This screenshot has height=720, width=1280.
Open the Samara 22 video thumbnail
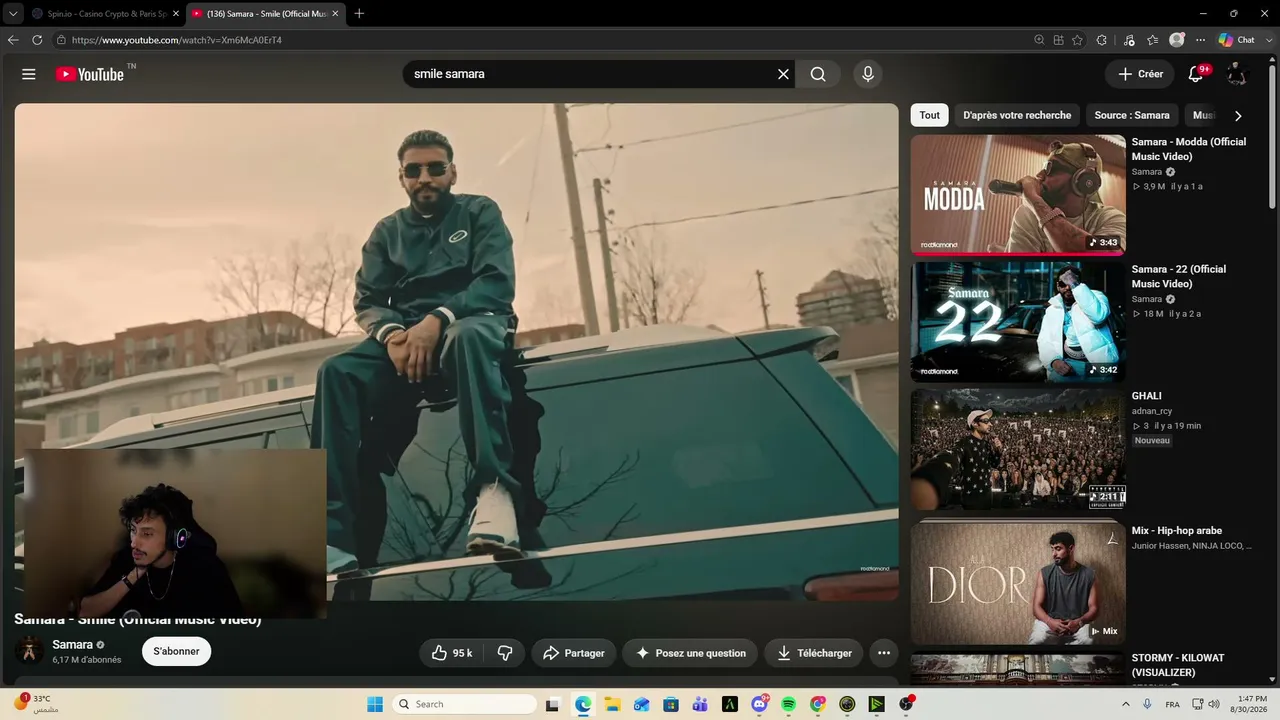[x=1018, y=322]
